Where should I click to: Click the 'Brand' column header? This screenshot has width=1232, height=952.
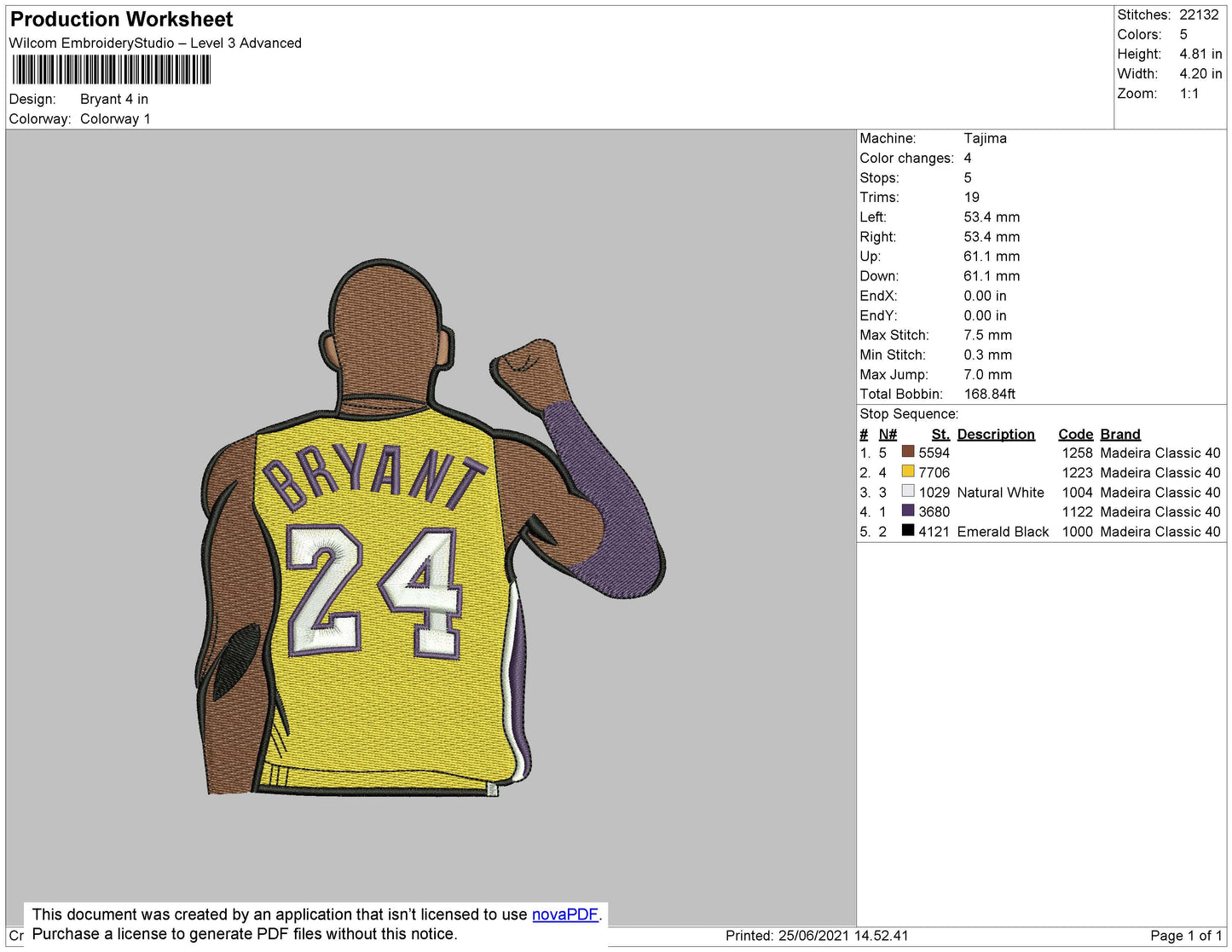click(x=1119, y=435)
